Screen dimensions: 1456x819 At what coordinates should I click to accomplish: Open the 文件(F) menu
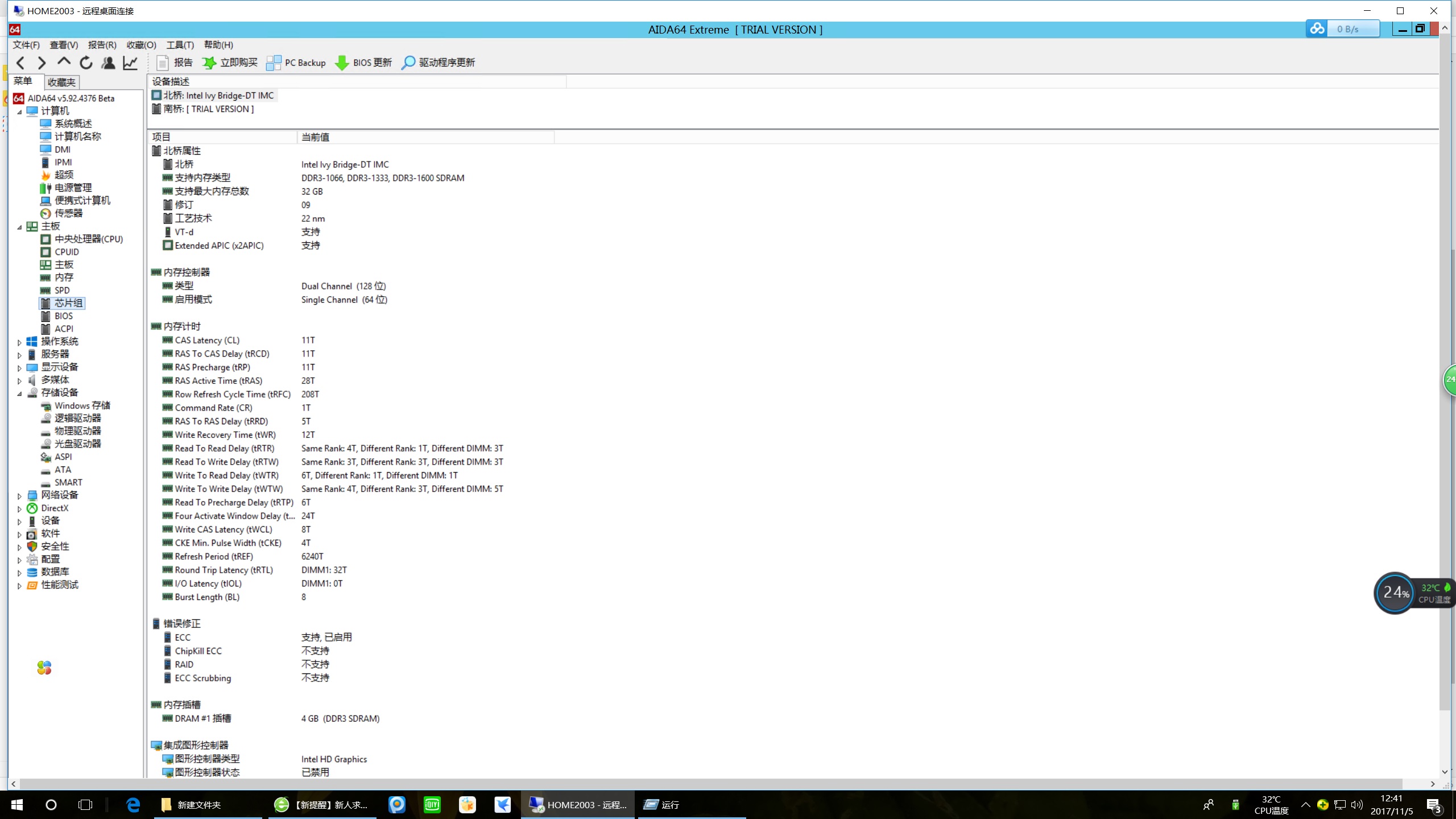(x=26, y=45)
